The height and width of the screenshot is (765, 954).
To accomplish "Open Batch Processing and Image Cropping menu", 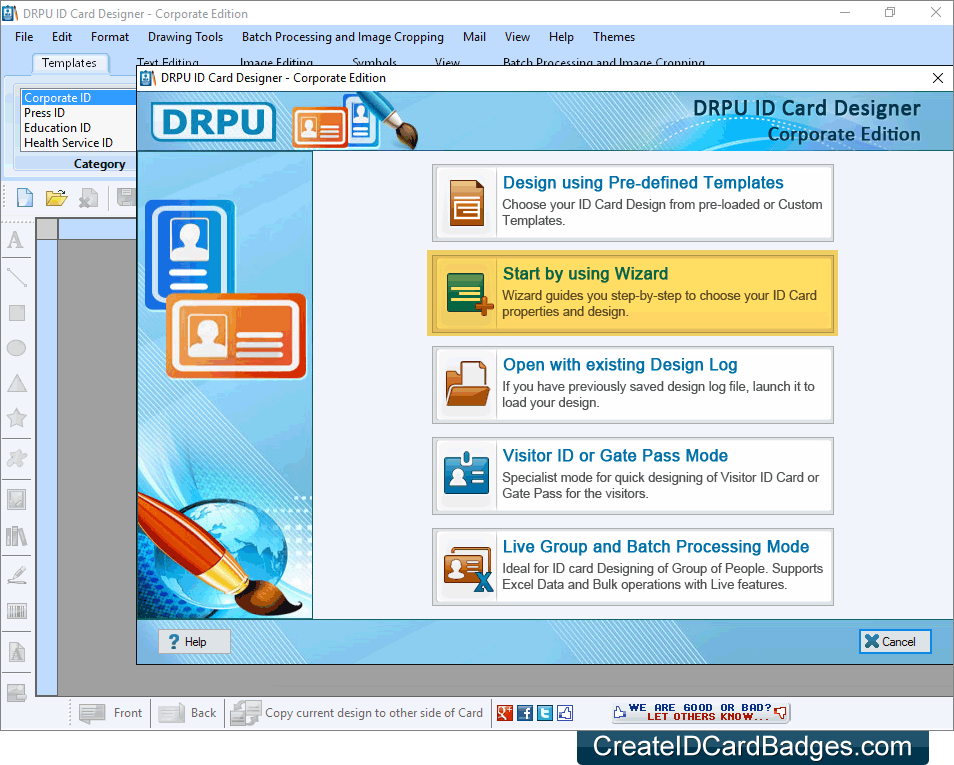I will click(x=343, y=37).
